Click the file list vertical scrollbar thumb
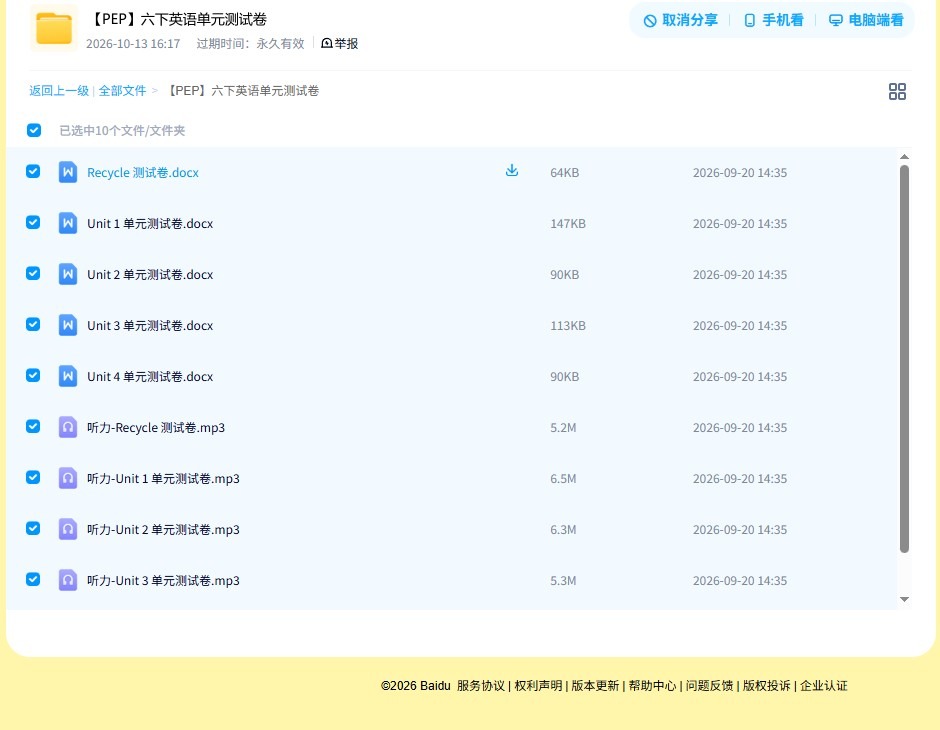Image resolution: width=940 pixels, height=730 pixels. (905, 358)
